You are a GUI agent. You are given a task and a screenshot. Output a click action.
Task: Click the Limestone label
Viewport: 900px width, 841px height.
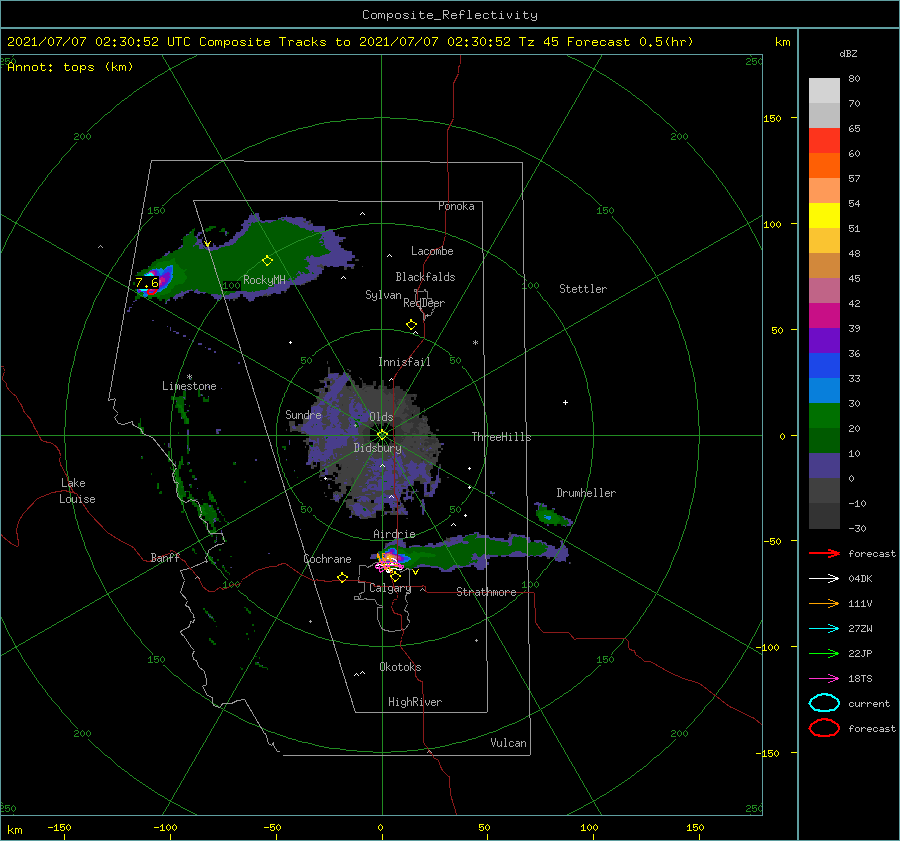189,386
